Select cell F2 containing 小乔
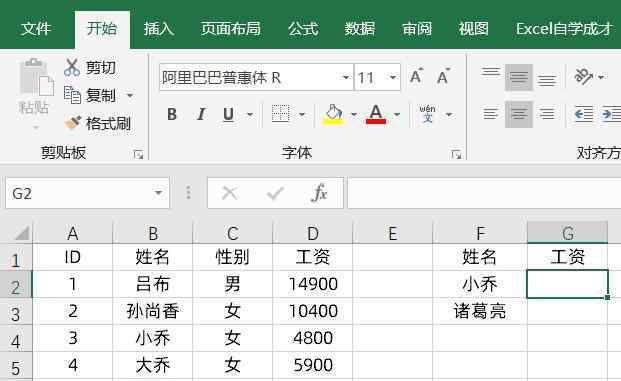The image size is (621, 381). [480, 284]
